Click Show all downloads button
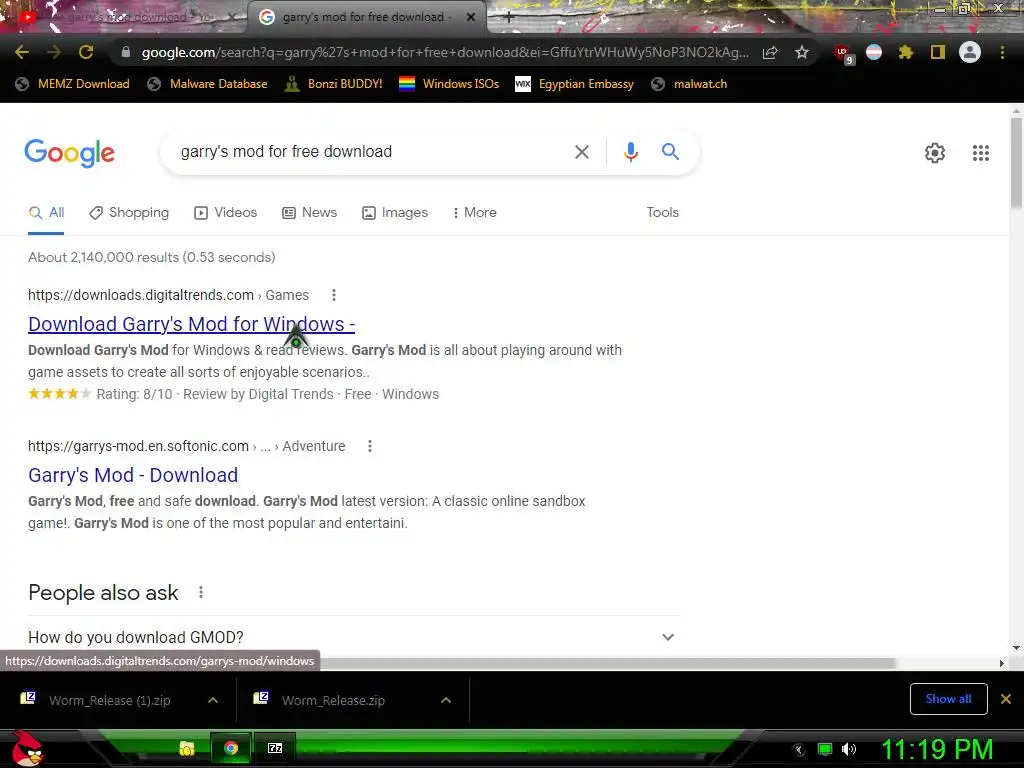Viewport: 1024px width, 768px height. (x=948, y=699)
